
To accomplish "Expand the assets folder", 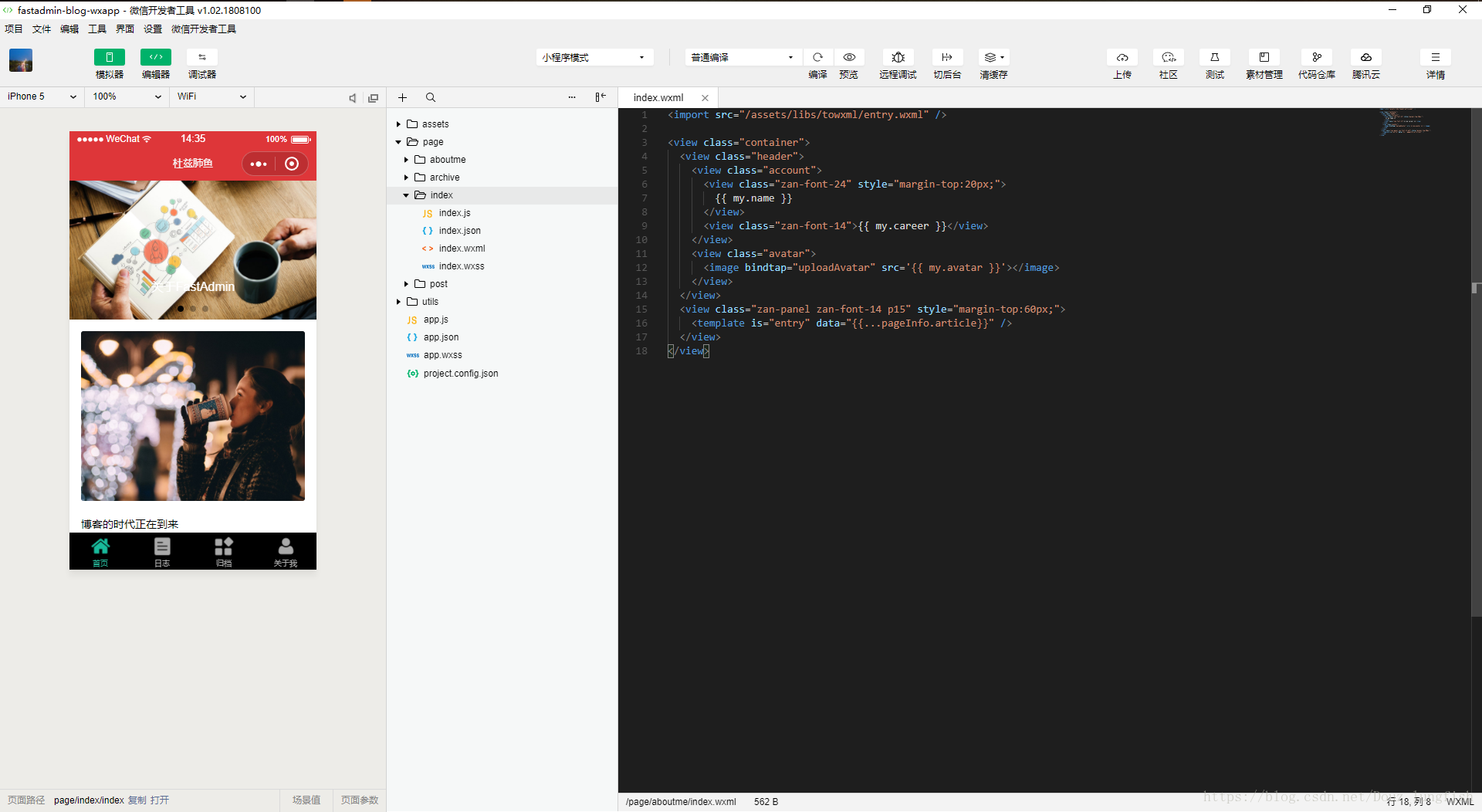I will point(398,124).
